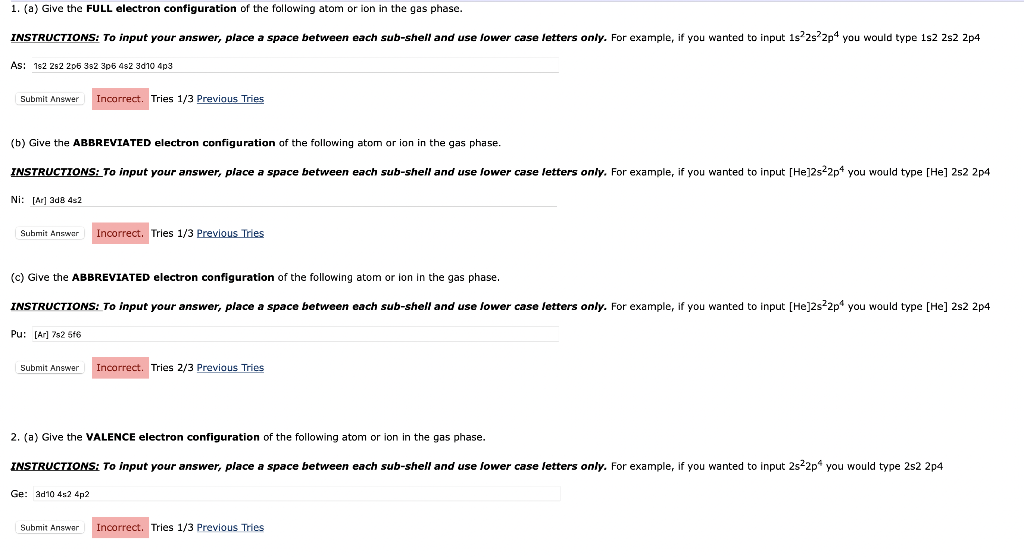1024x557 pixels.
Task: Submit Answer for the As question
Action: click(50, 99)
